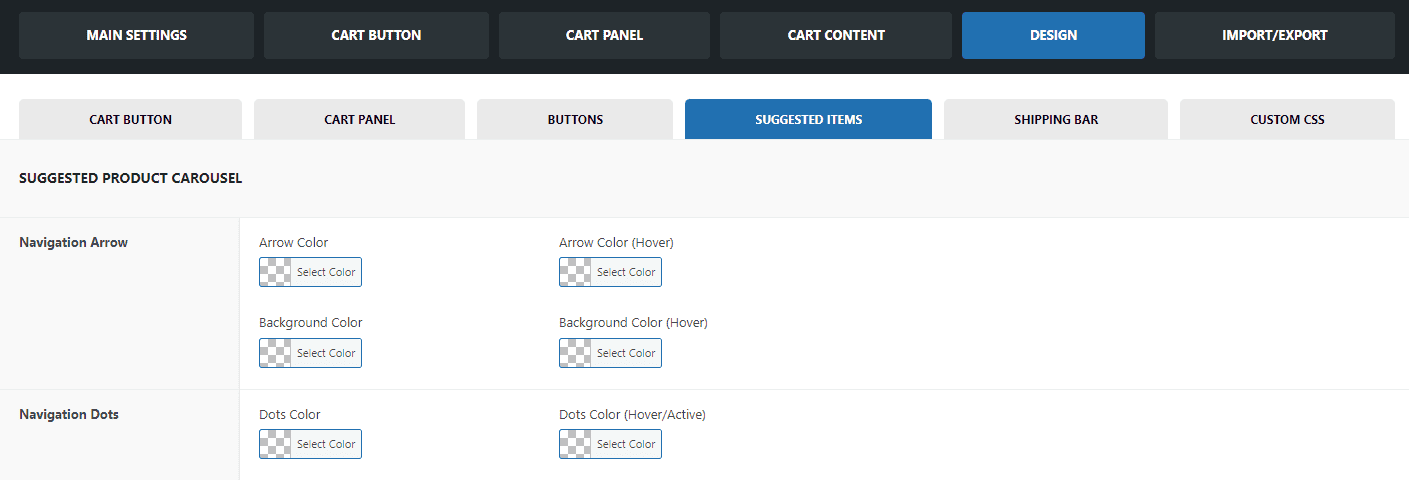Set the Background Color (Hover) swatch

[610, 353]
